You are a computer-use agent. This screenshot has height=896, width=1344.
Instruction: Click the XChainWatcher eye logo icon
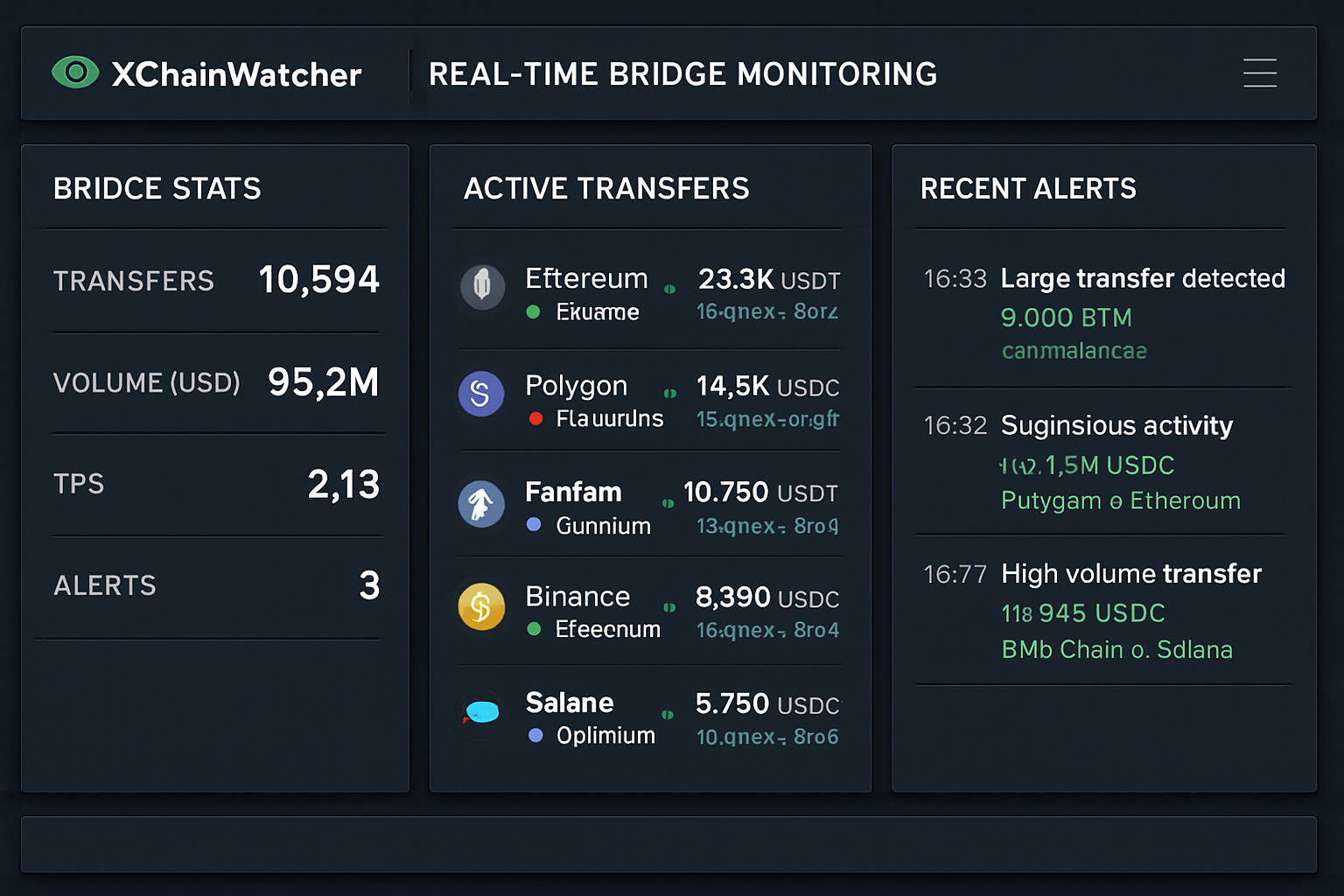pos(76,73)
